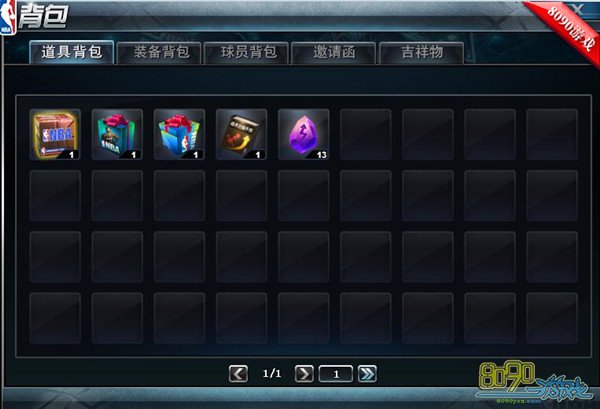The width and height of the screenshot is (600, 409).
Task: Open the 邀请函 tab
Action: coord(334,53)
